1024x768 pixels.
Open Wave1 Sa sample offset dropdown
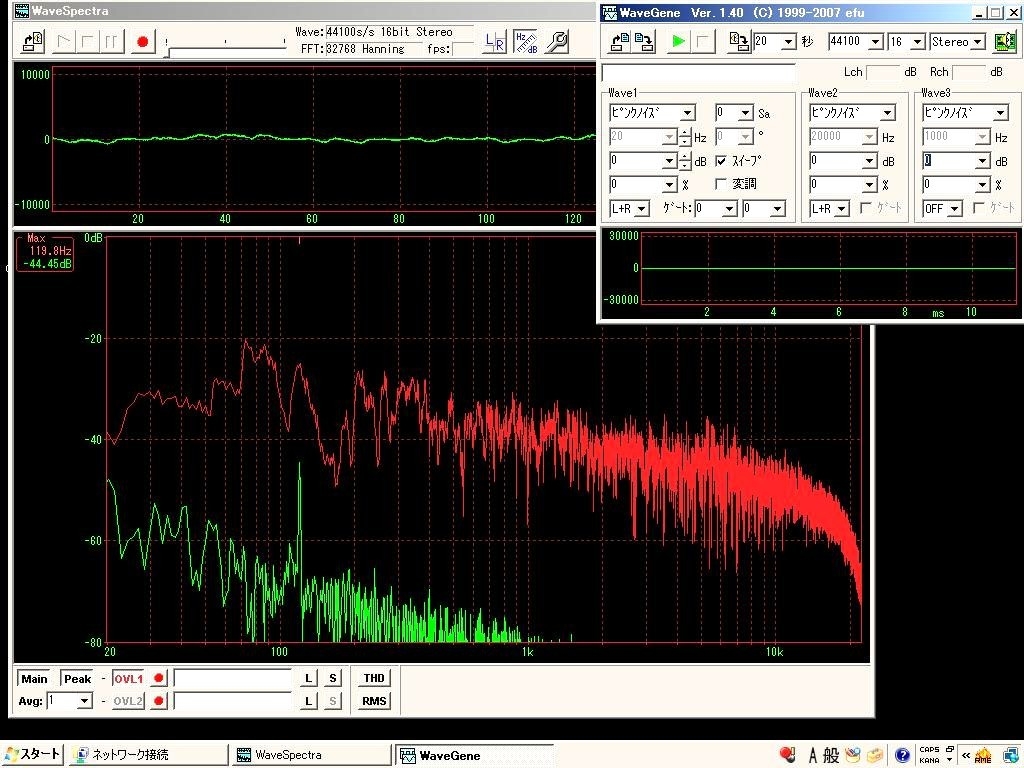(x=746, y=113)
